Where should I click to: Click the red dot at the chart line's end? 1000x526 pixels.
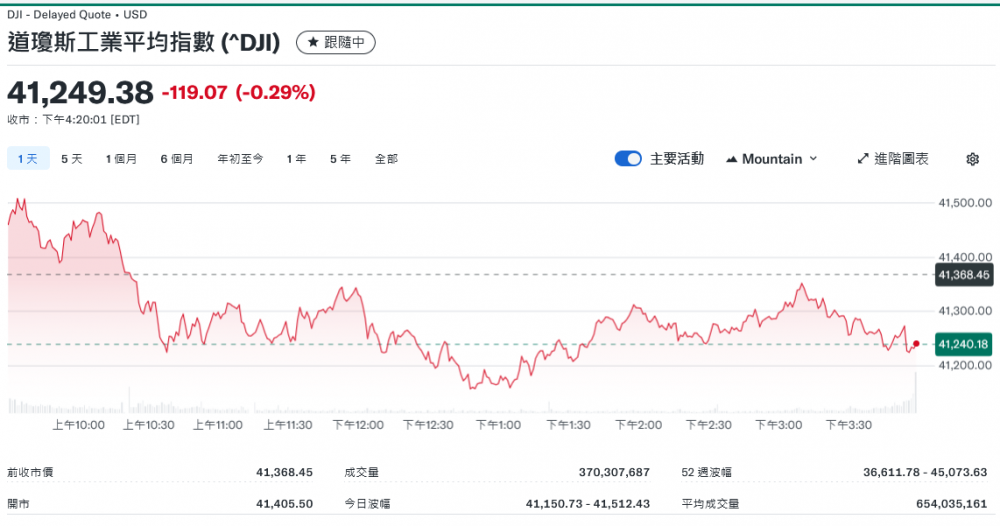click(916, 344)
